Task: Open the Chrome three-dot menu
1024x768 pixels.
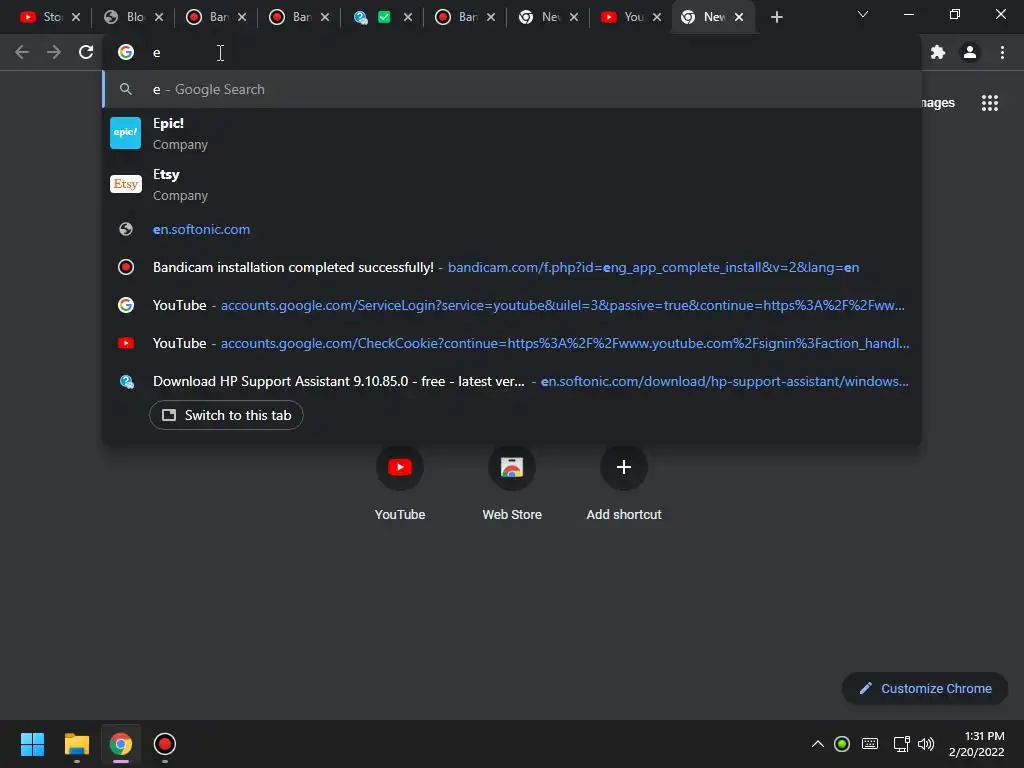Action: (x=1002, y=52)
